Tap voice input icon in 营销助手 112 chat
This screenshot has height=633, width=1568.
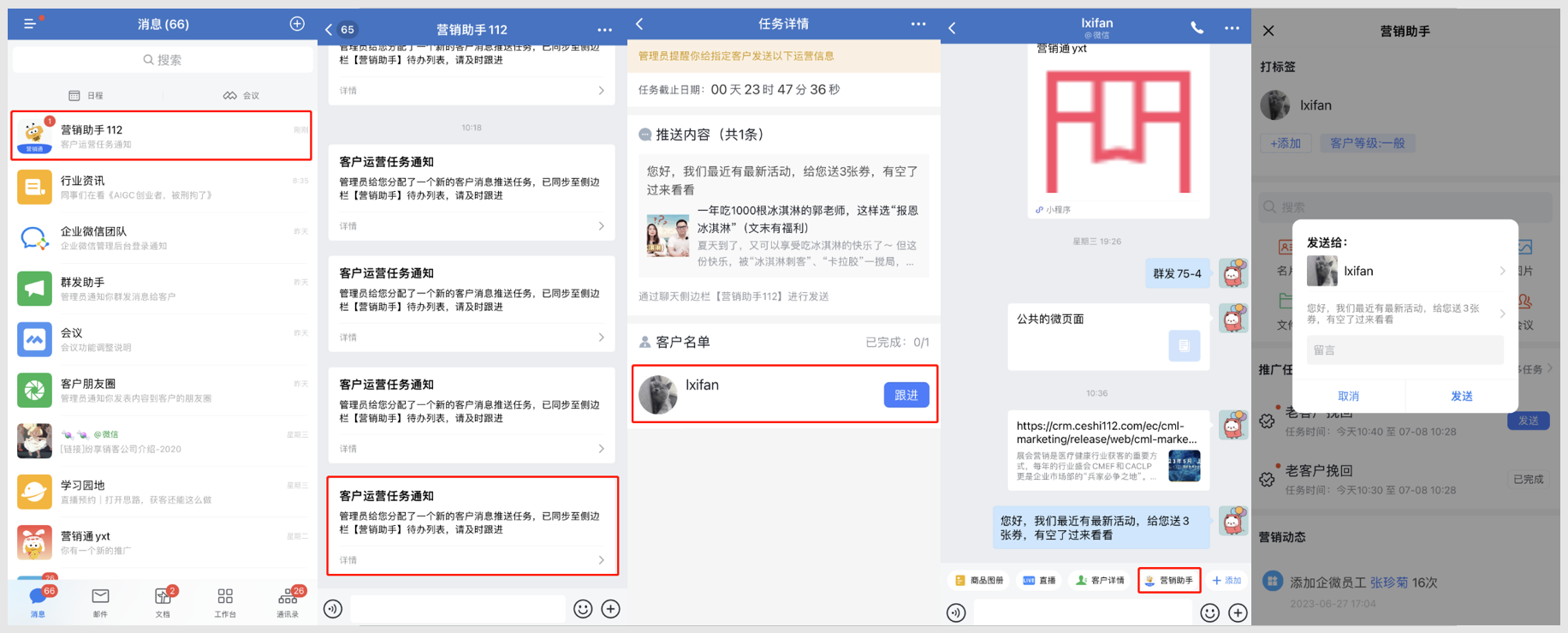click(333, 609)
